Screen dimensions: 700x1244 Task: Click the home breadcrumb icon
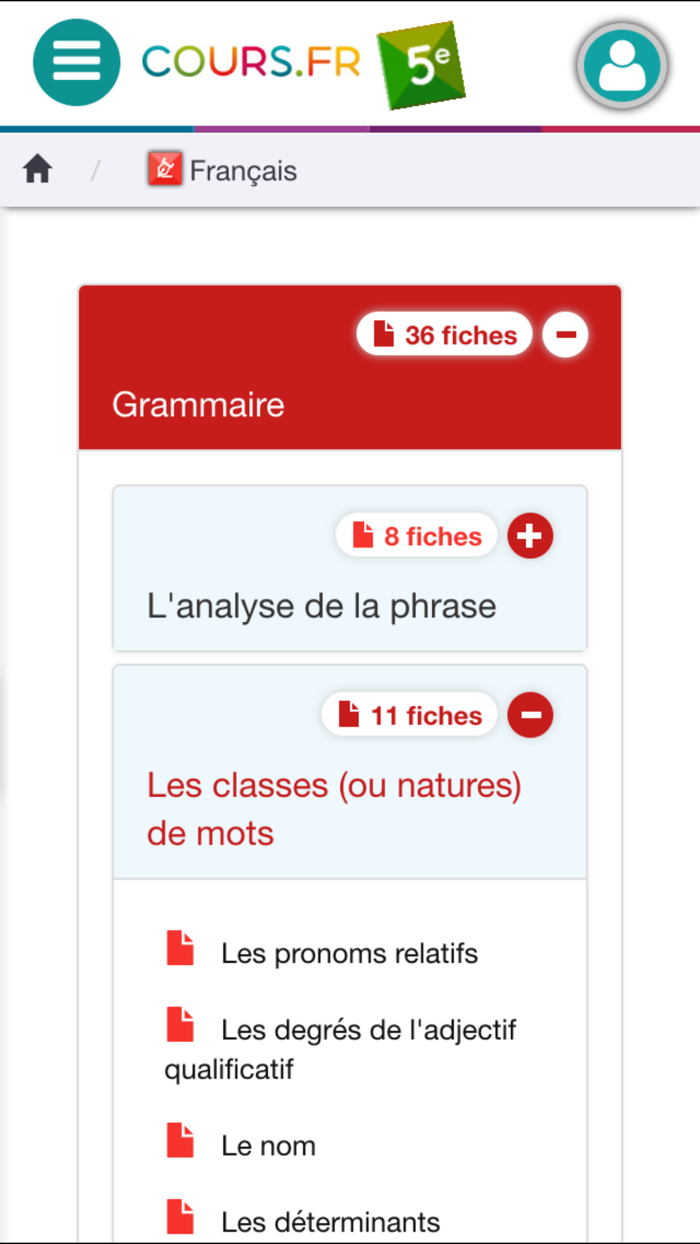(x=37, y=169)
